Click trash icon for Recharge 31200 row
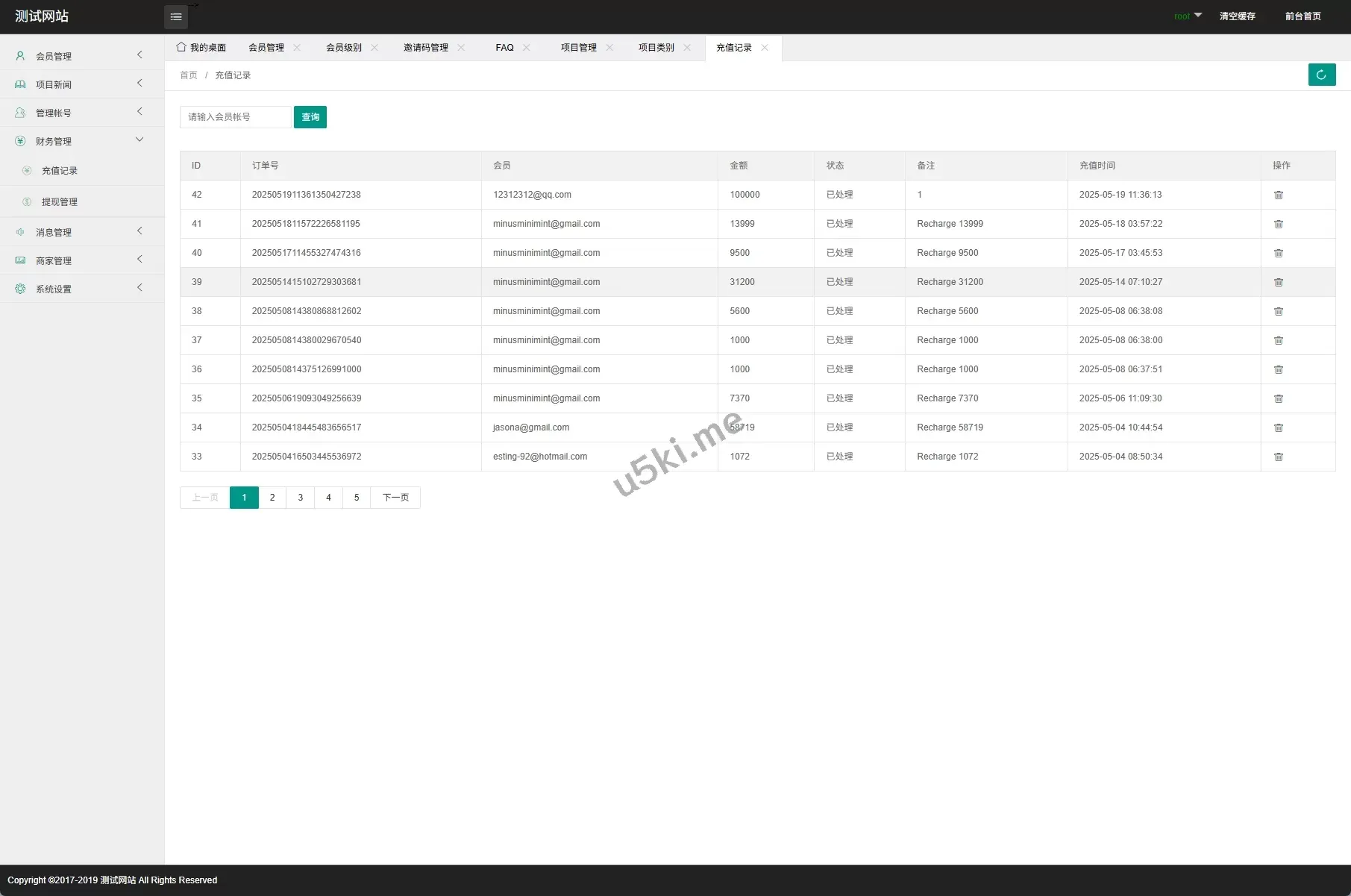The image size is (1351, 896). 1278,282
